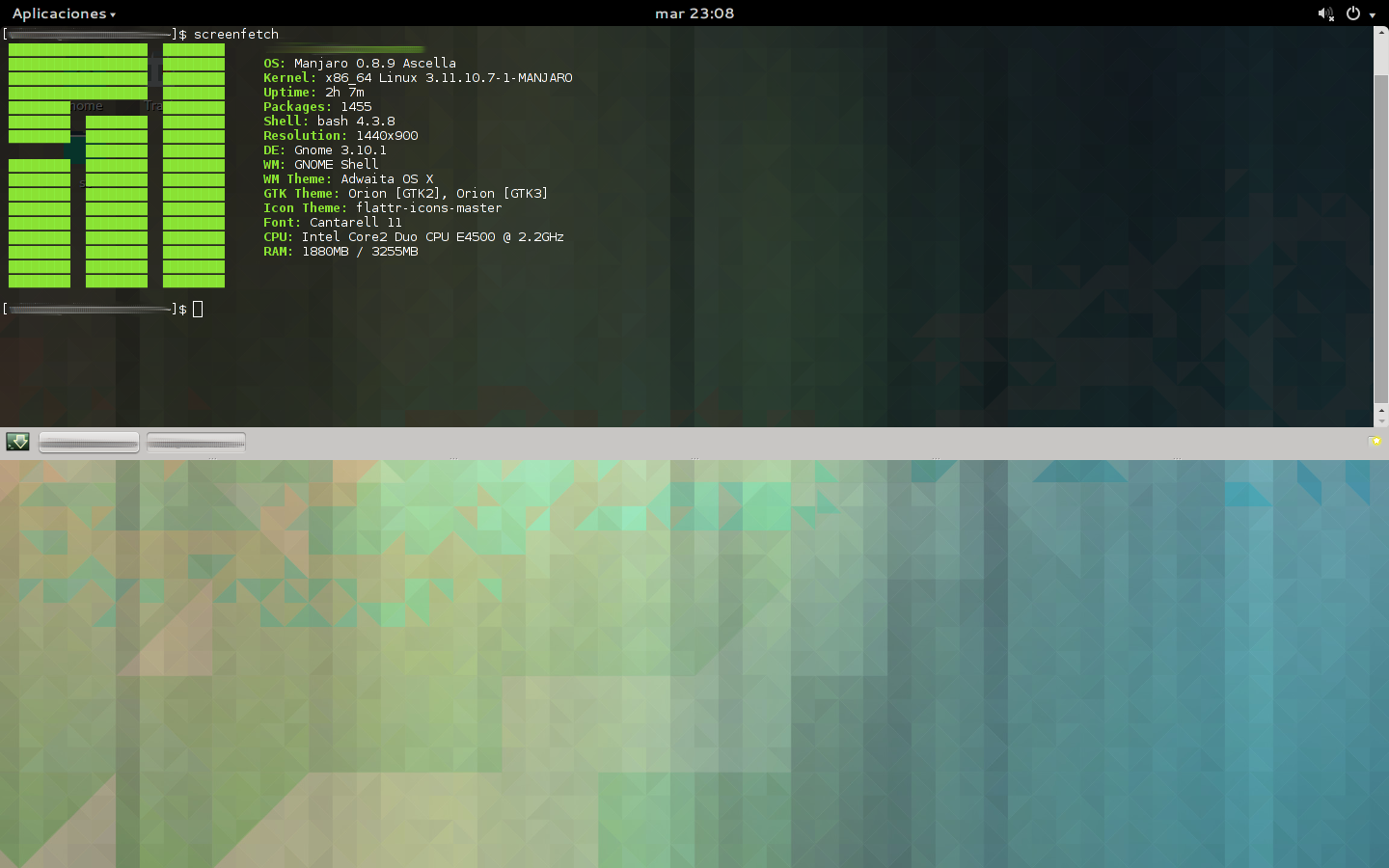Click the RAM usage line 1880MB / 3255MB
The height and width of the screenshot is (868, 1389).
coord(340,252)
